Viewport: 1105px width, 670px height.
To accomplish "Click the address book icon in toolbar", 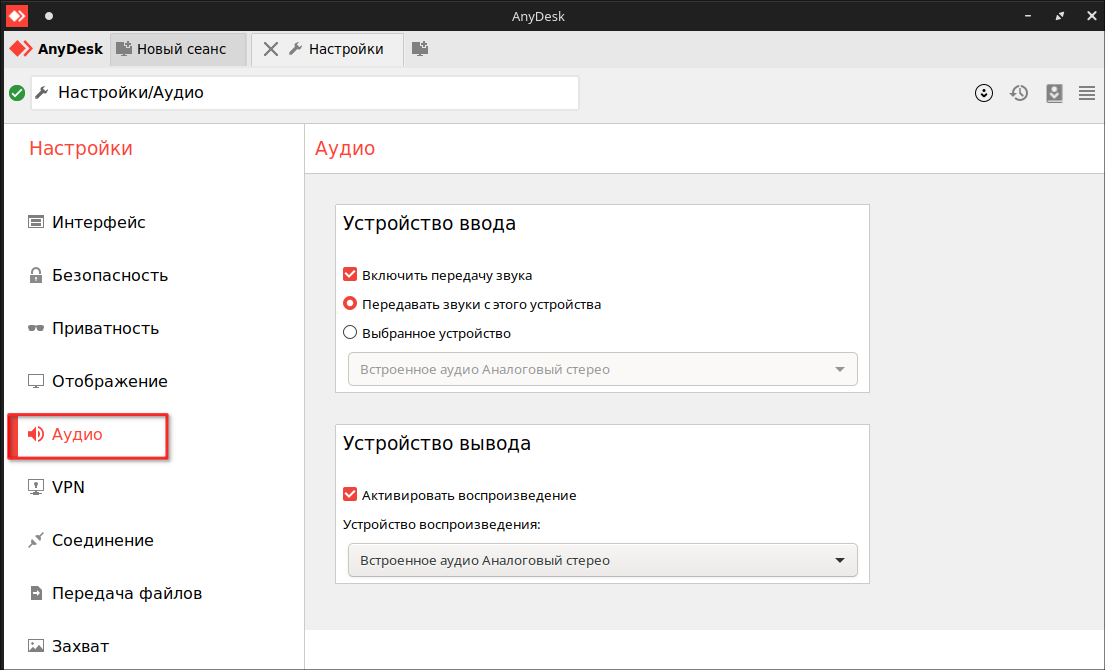I will [1054, 93].
